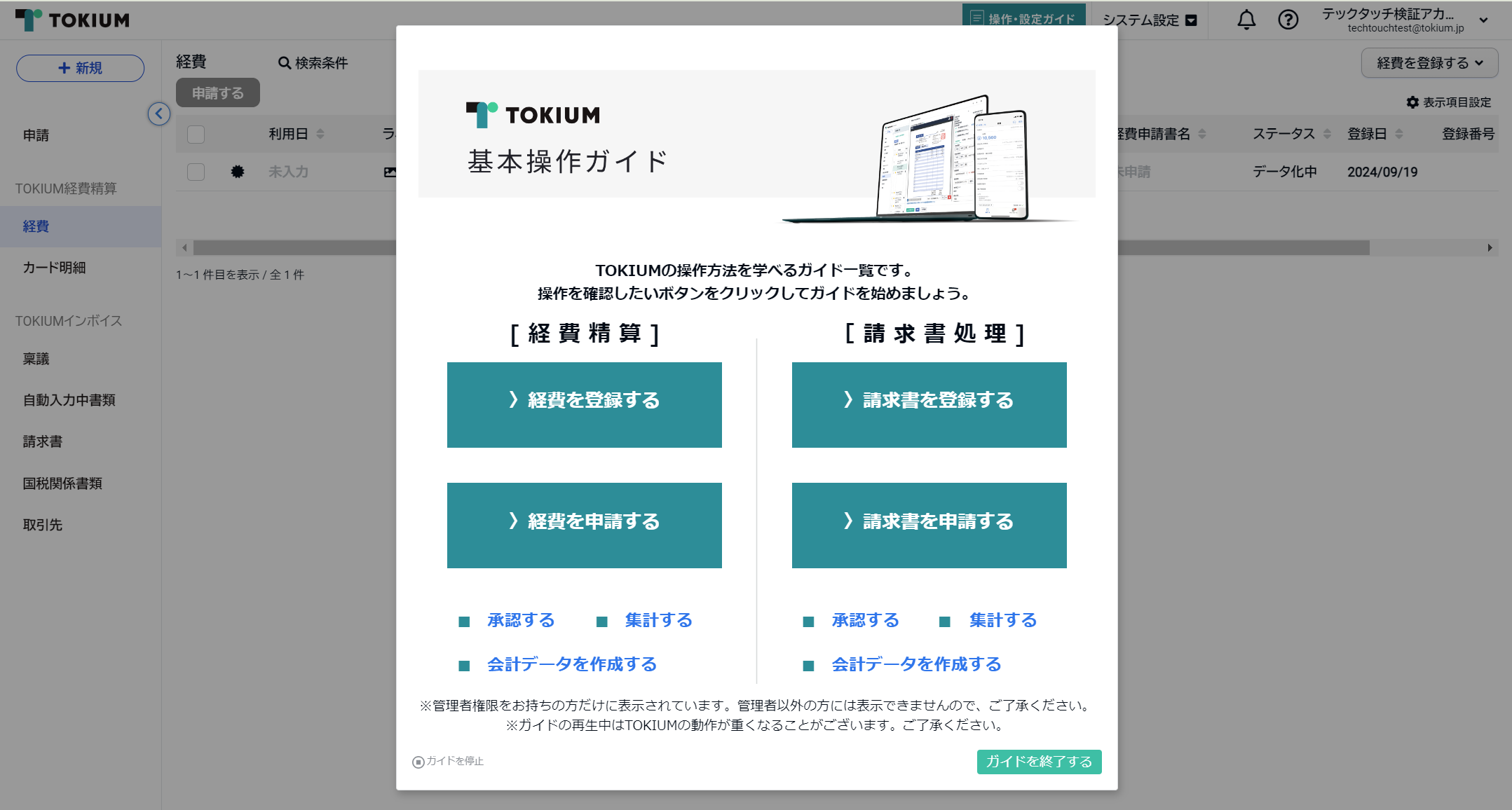Open 請求書 in the sidebar menu
1512x810 pixels.
[43, 441]
